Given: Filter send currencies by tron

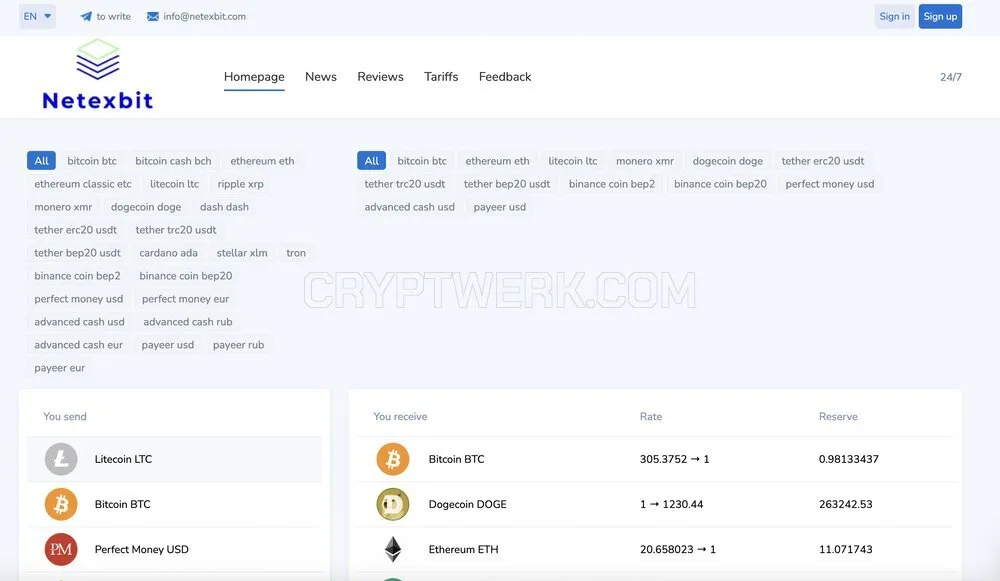Looking at the screenshot, I should (296, 253).
